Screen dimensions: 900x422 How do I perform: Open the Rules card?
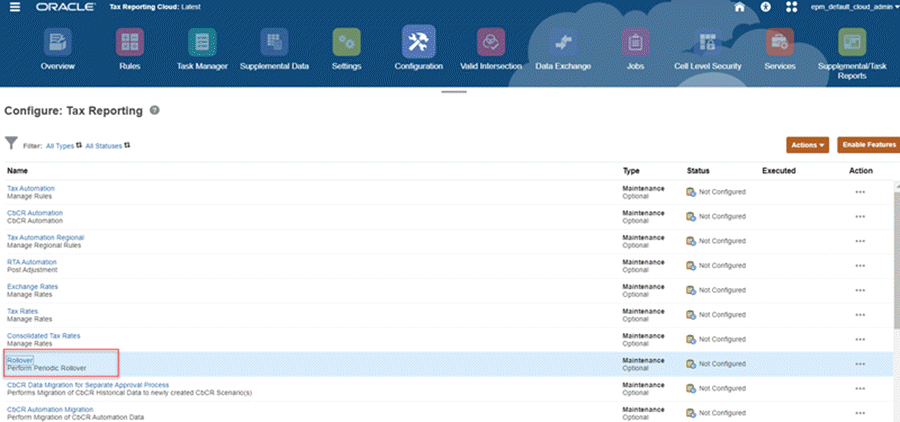130,50
